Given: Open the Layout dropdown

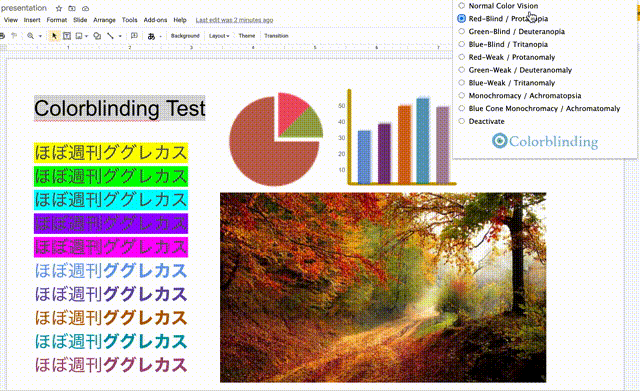Looking at the screenshot, I should point(219,36).
